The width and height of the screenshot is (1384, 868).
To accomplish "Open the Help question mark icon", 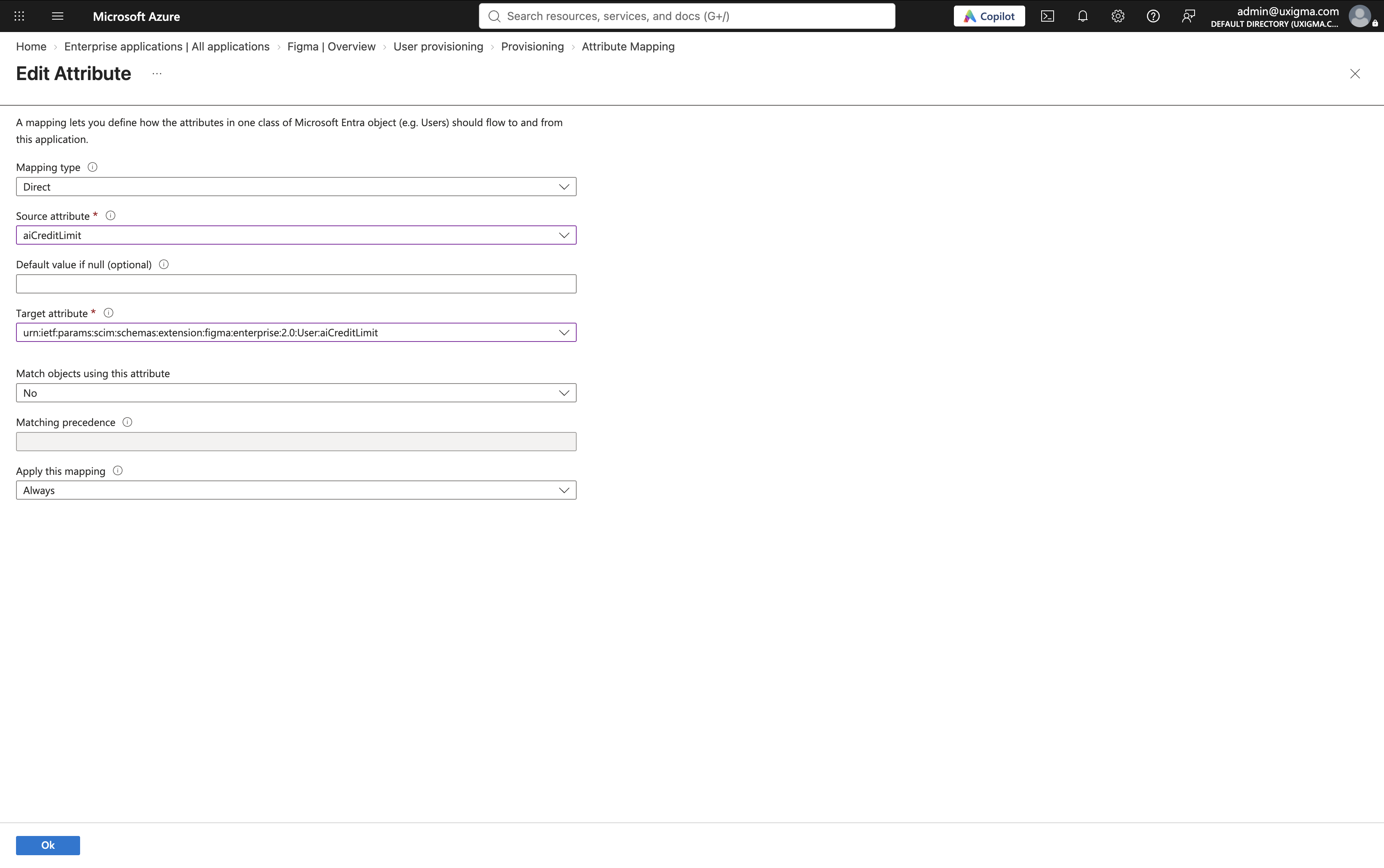I will tap(1153, 16).
